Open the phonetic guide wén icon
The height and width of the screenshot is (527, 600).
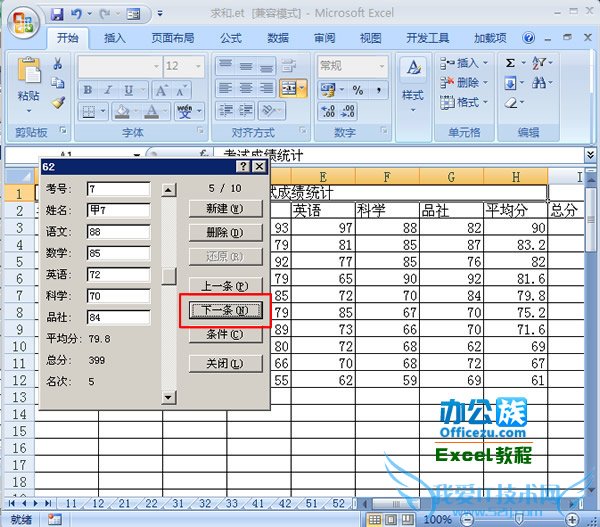[185, 111]
